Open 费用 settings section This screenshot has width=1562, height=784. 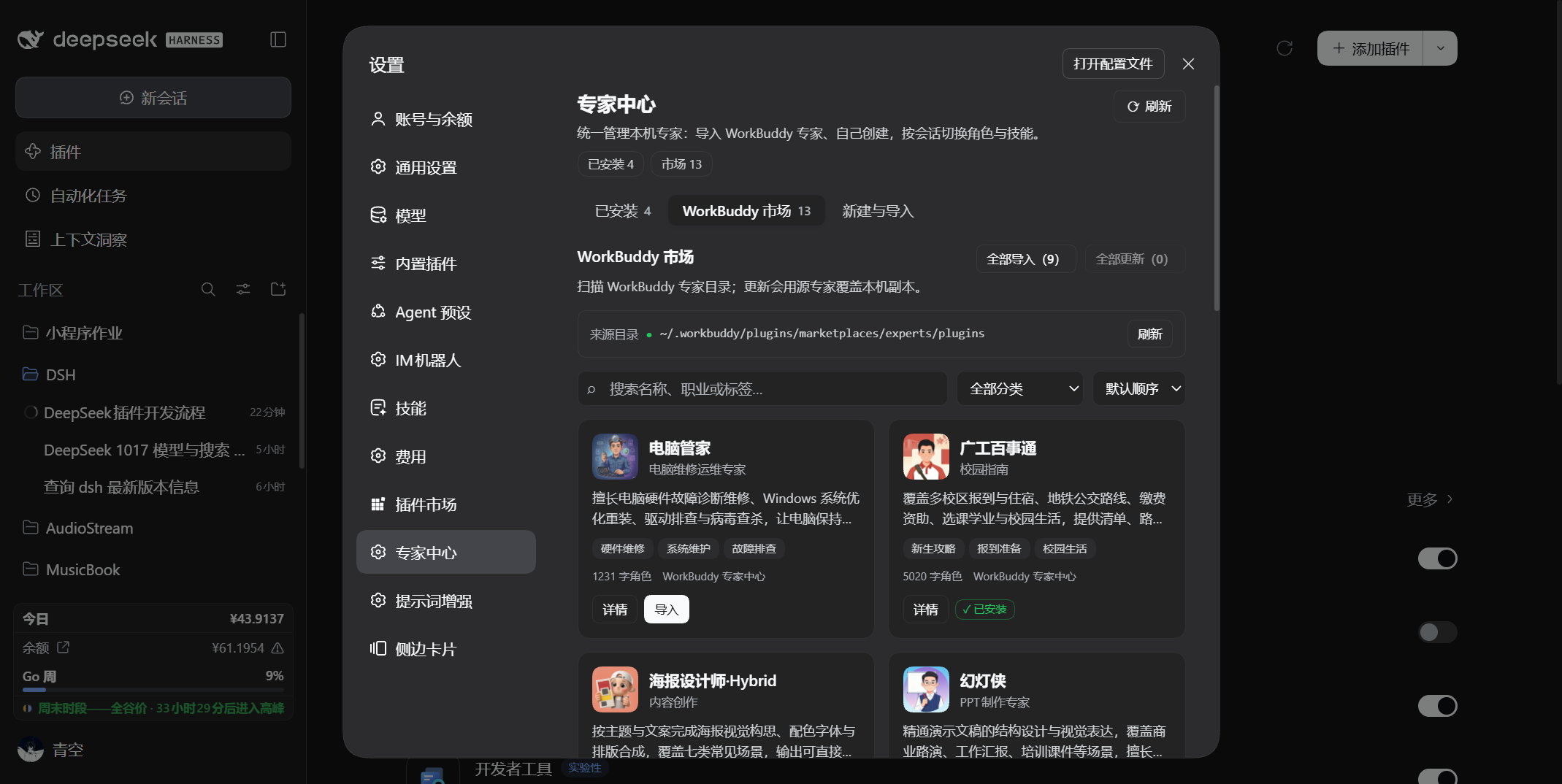(446, 456)
